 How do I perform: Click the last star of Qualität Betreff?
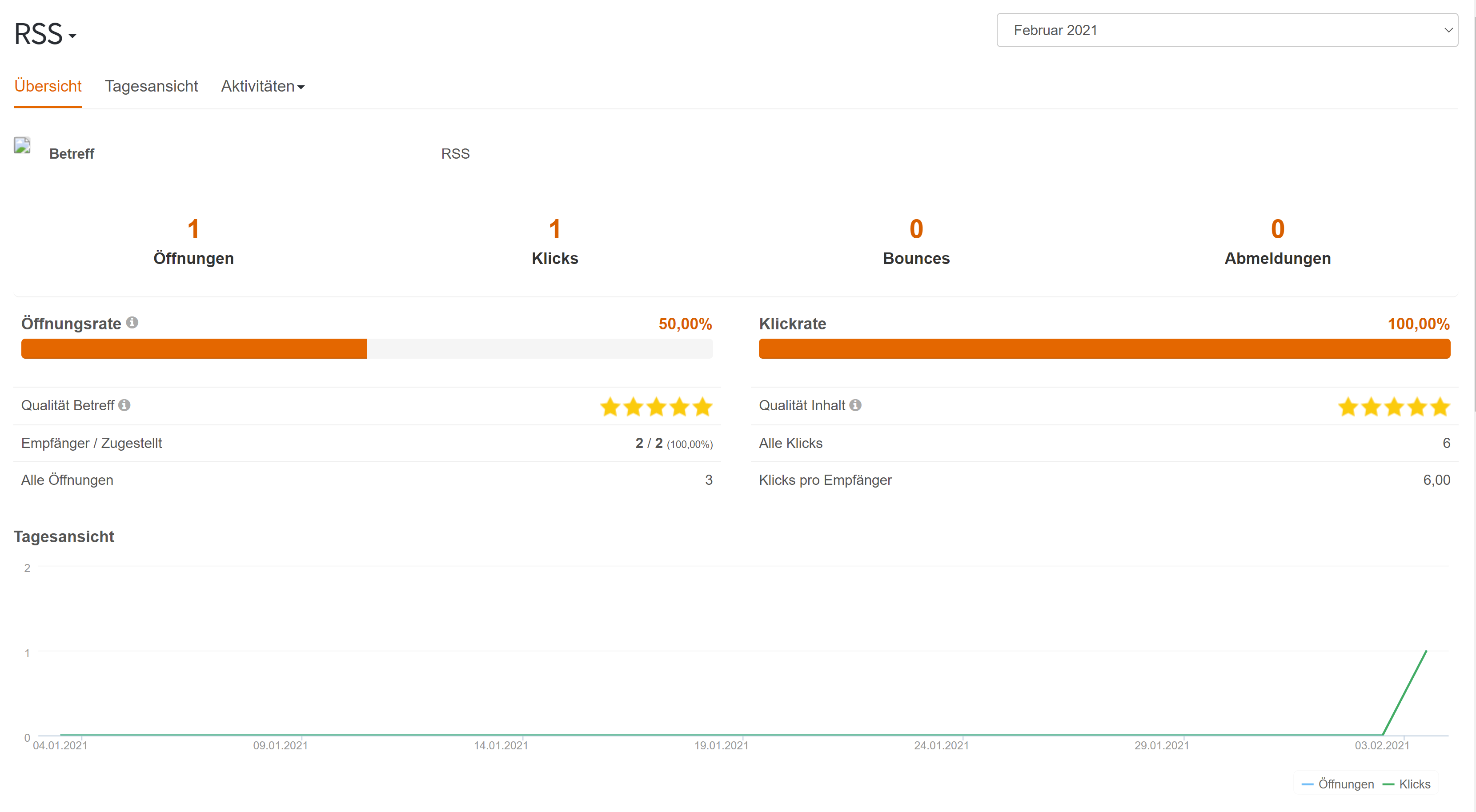[702, 407]
